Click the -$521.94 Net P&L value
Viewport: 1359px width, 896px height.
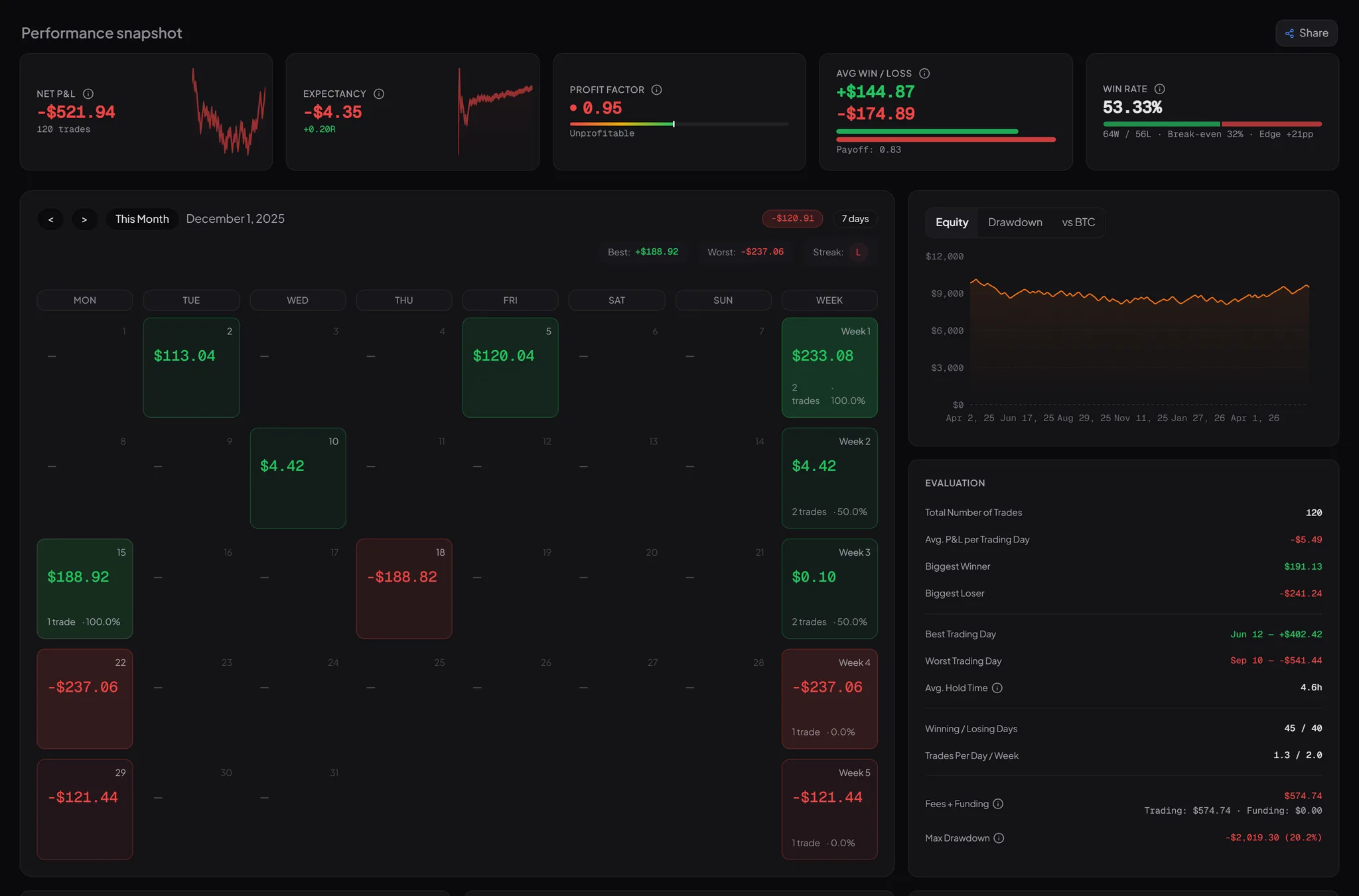click(76, 112)
